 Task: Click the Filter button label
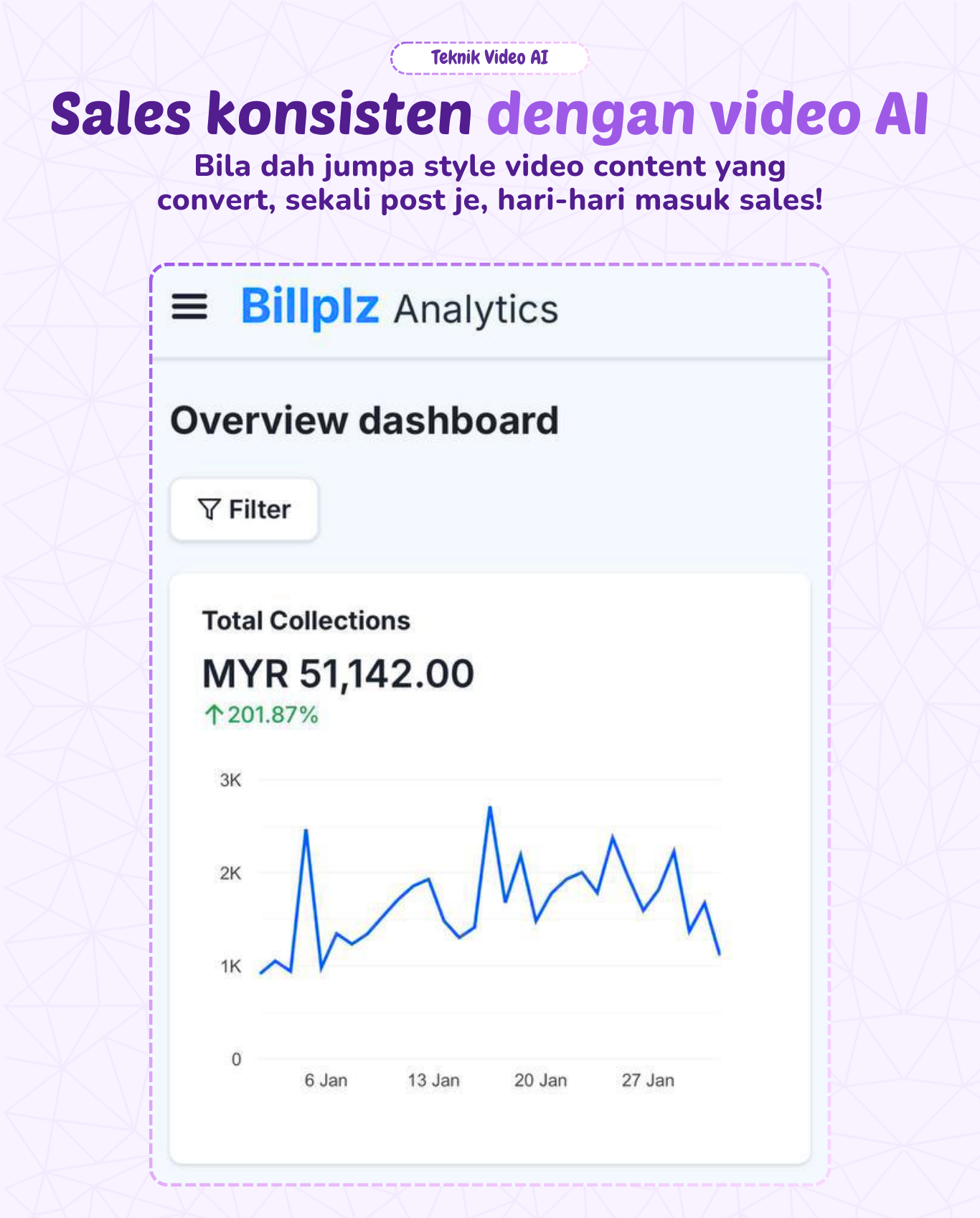[260, 510]
